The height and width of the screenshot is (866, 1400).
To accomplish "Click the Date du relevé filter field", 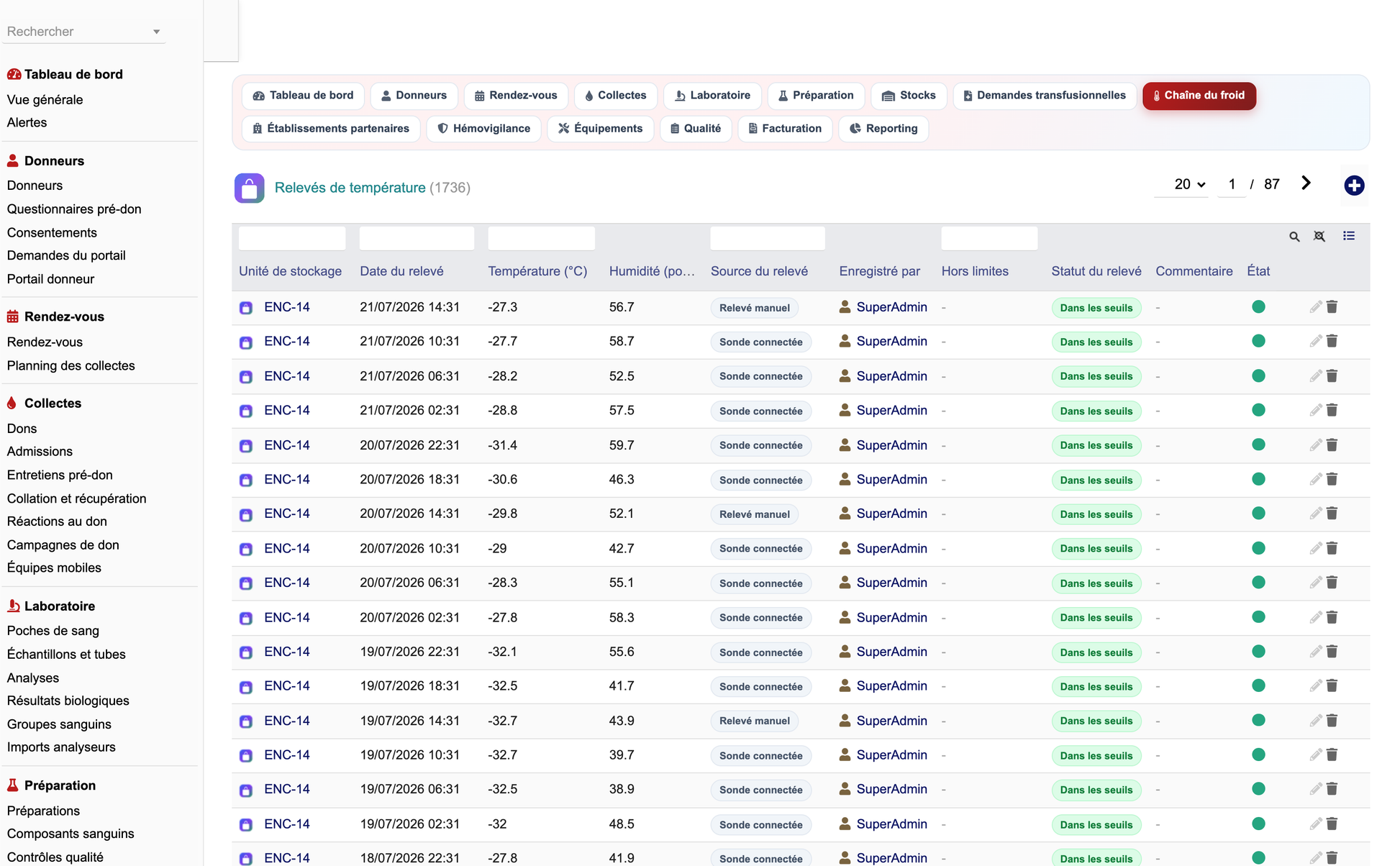I will pos(417,238).
